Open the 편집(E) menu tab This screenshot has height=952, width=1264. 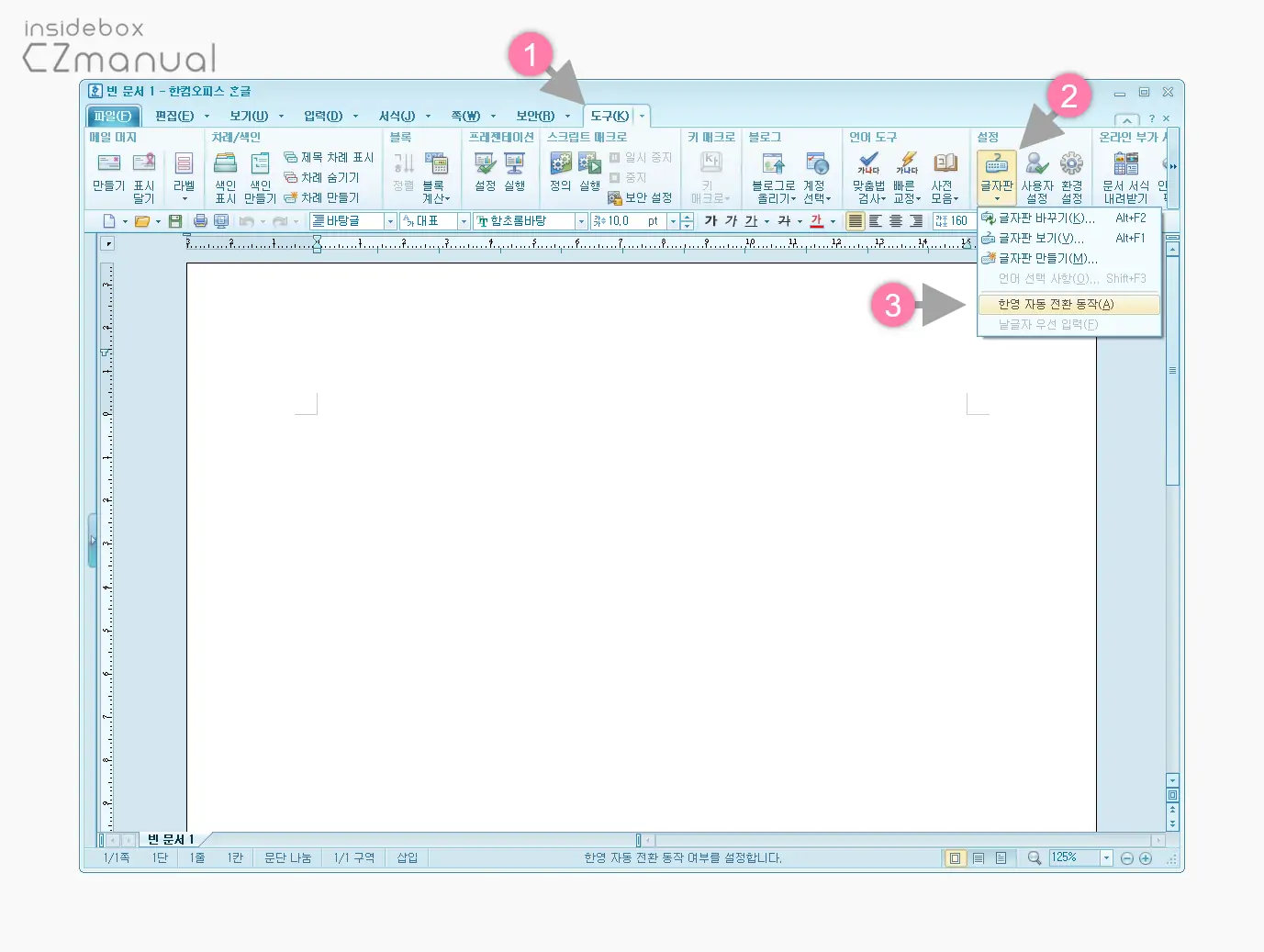(x=174, y=117)
